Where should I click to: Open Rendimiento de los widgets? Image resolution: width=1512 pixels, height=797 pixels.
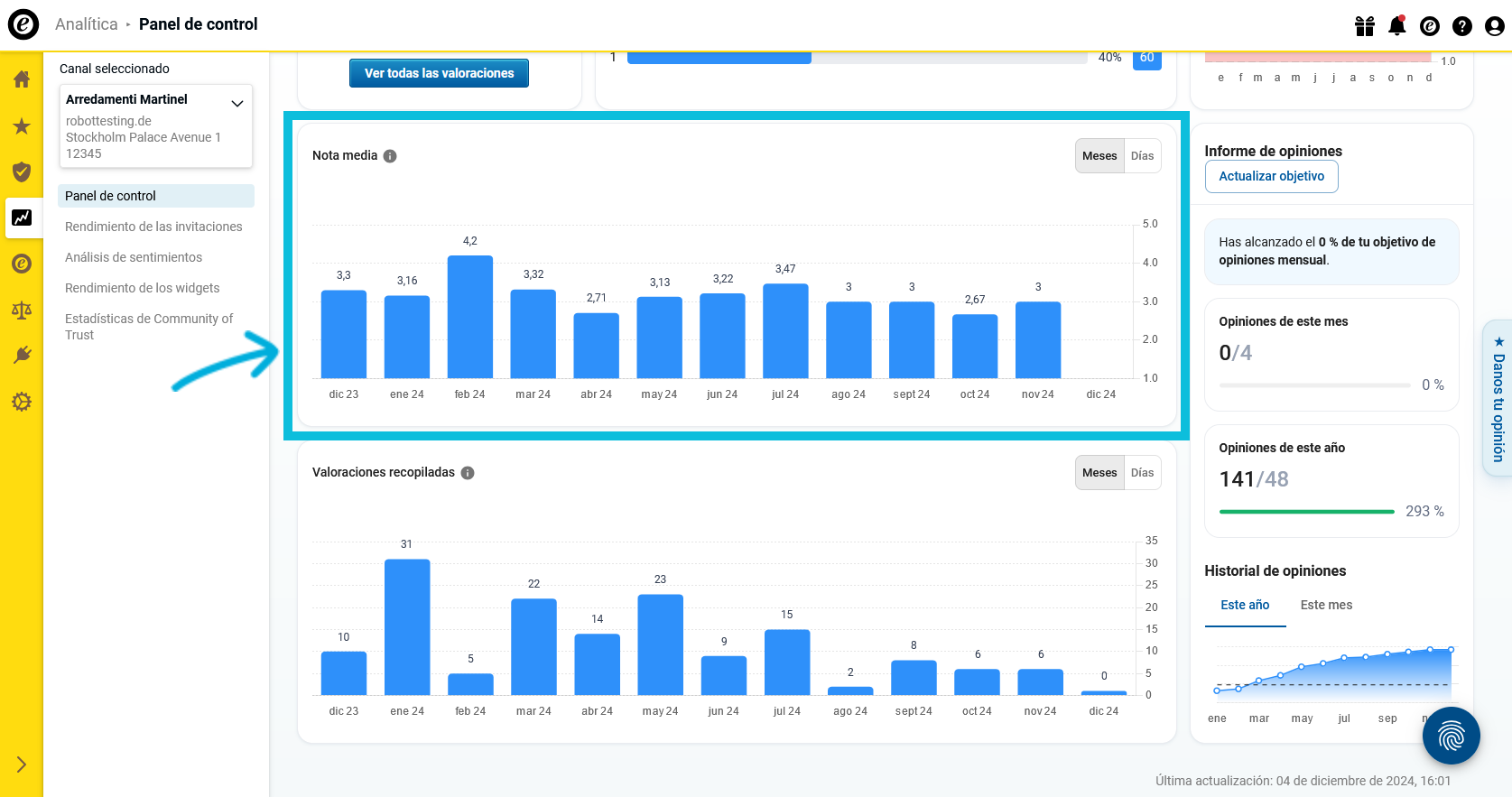tap(143, 288)
